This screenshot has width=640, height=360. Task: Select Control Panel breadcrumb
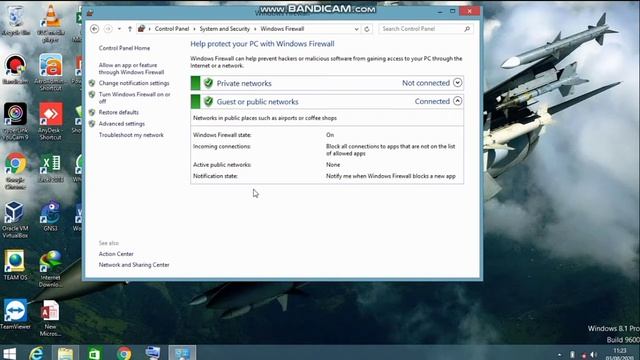click(x=172, y=29)
